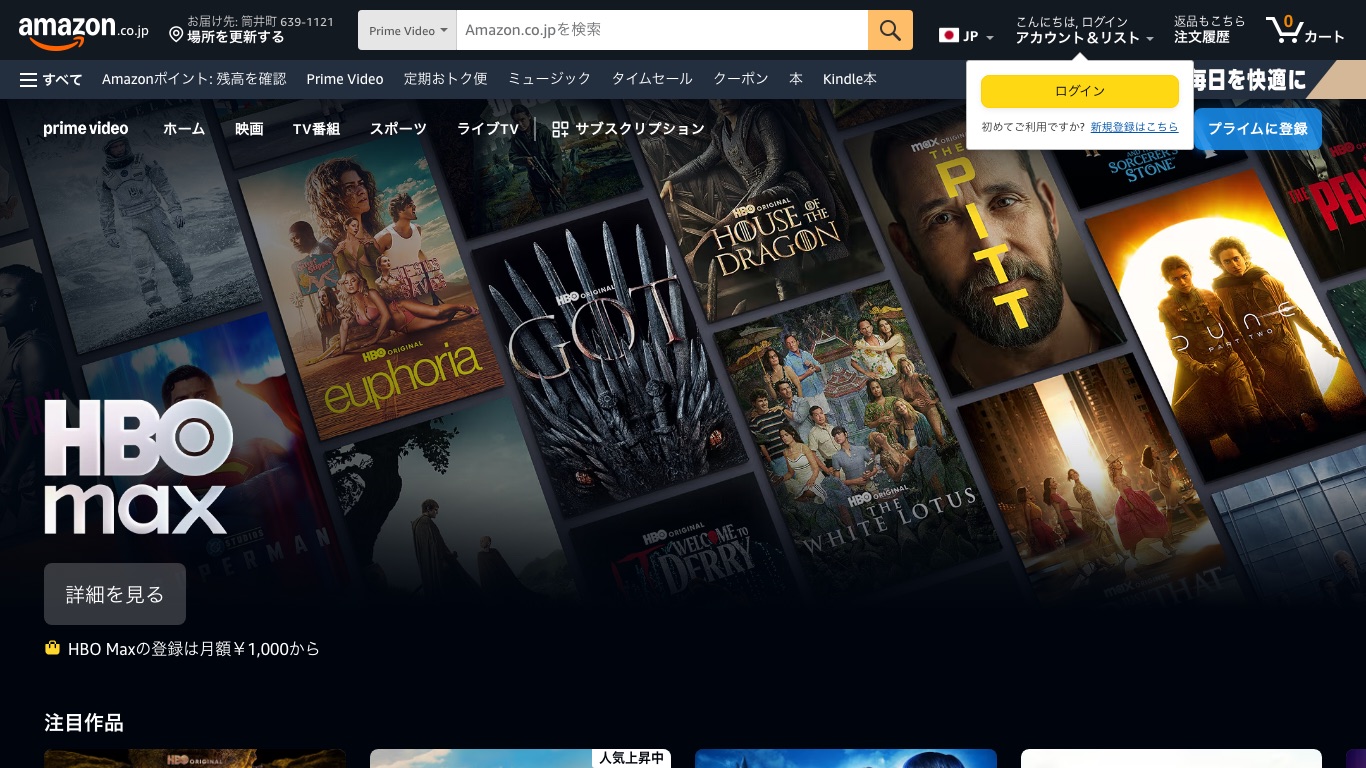
Task: Open 返品もこちら 注文履歴 link
Action: point(1209,30)
